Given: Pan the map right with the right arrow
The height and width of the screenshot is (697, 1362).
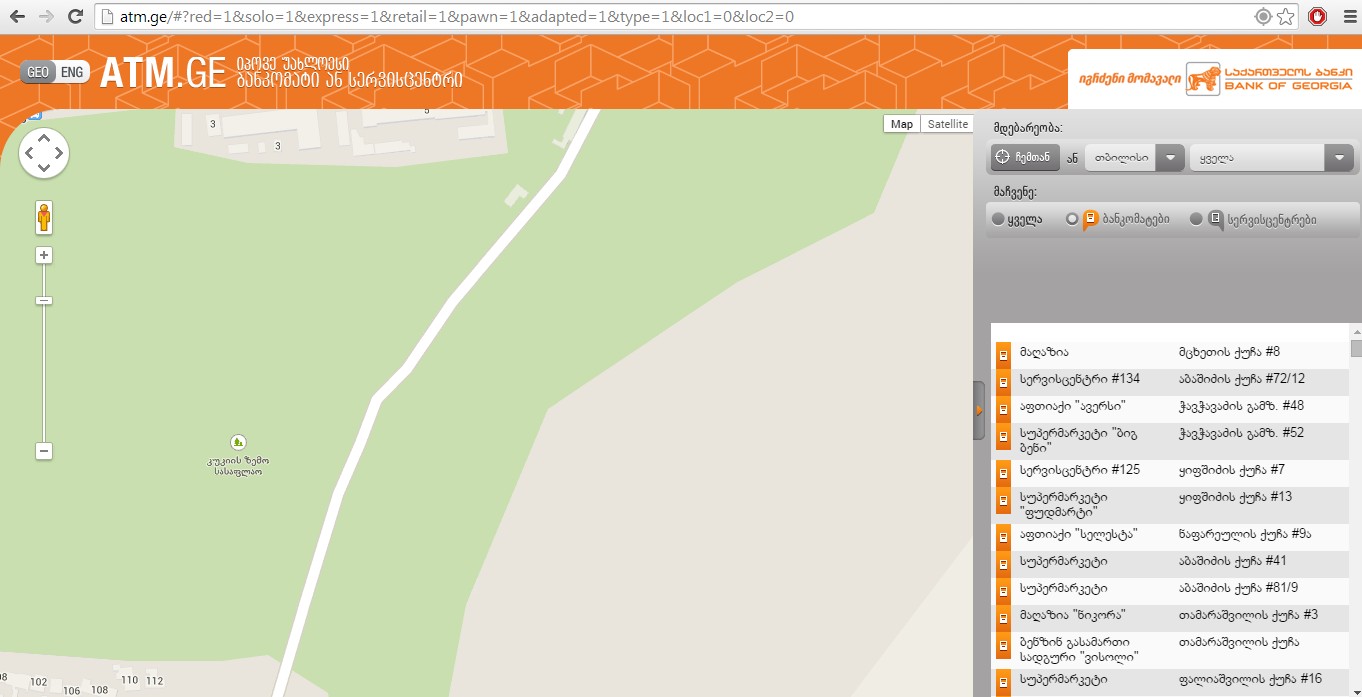Looking at the screenshot, I should click(58, 153).
